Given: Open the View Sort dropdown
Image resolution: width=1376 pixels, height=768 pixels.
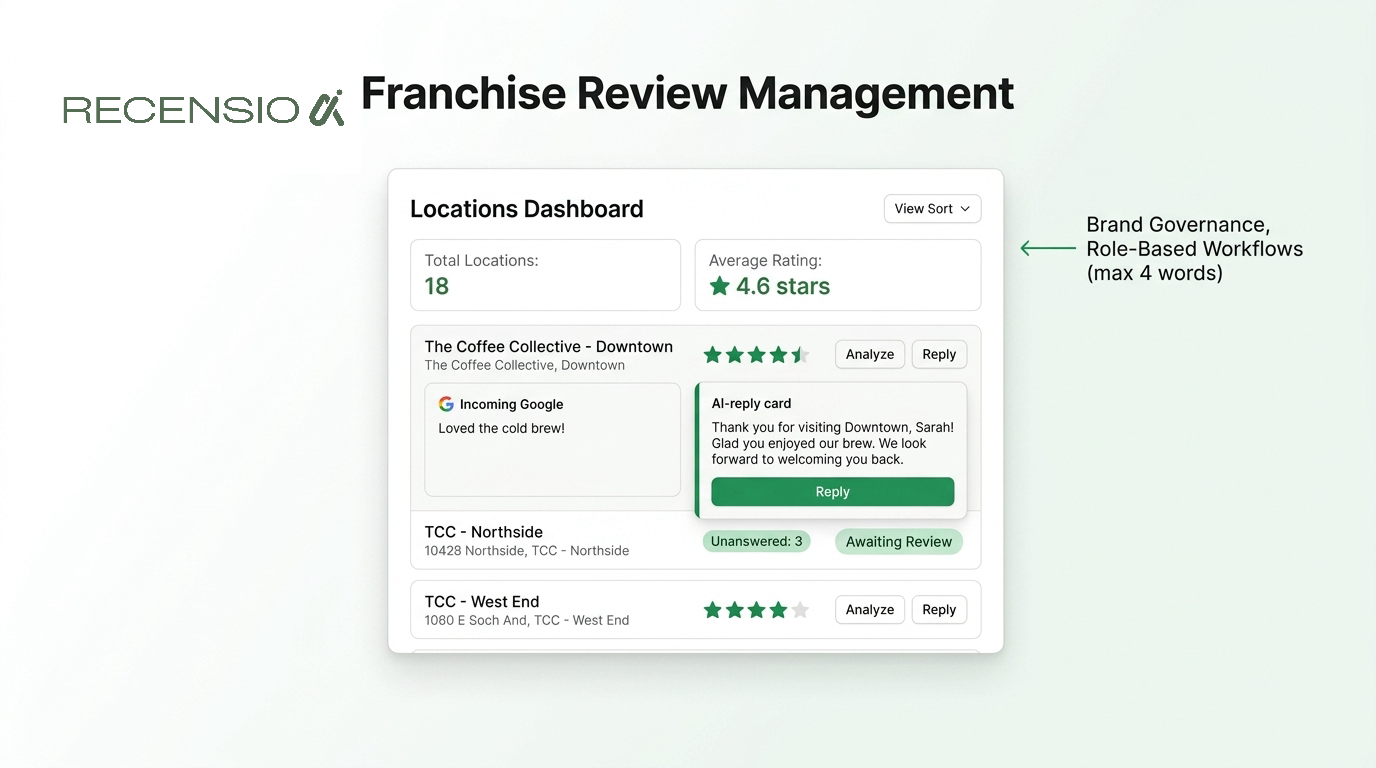Looking at the screenshot, I should [x=932, y=209].
